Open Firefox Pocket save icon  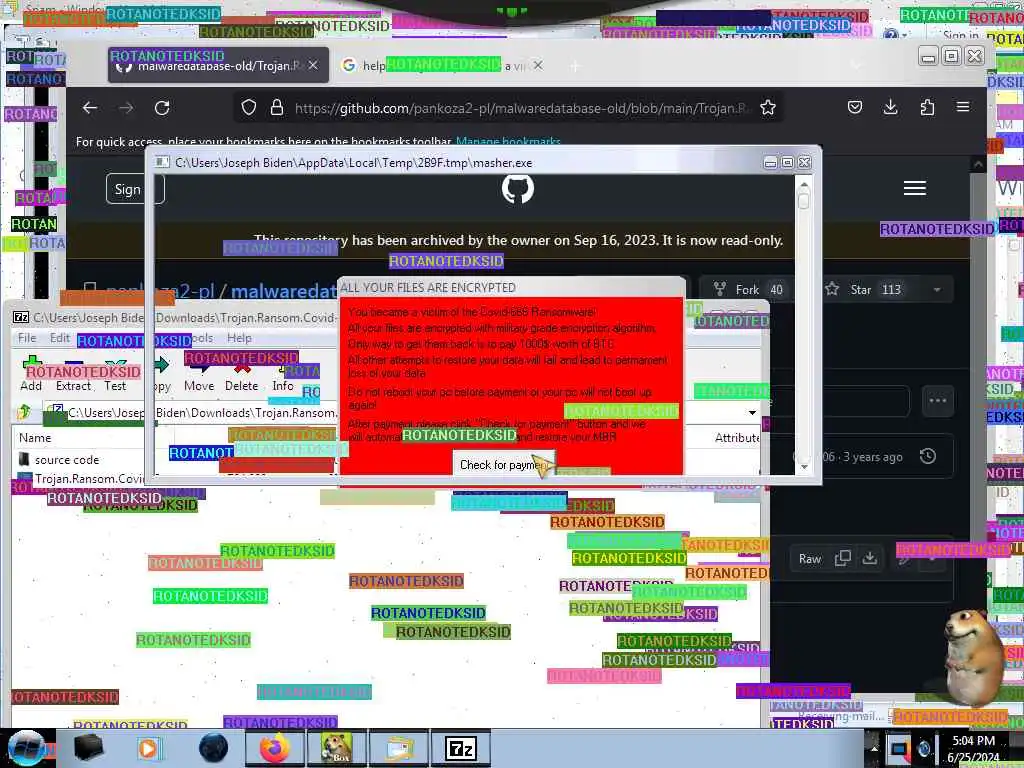point(855,107)
